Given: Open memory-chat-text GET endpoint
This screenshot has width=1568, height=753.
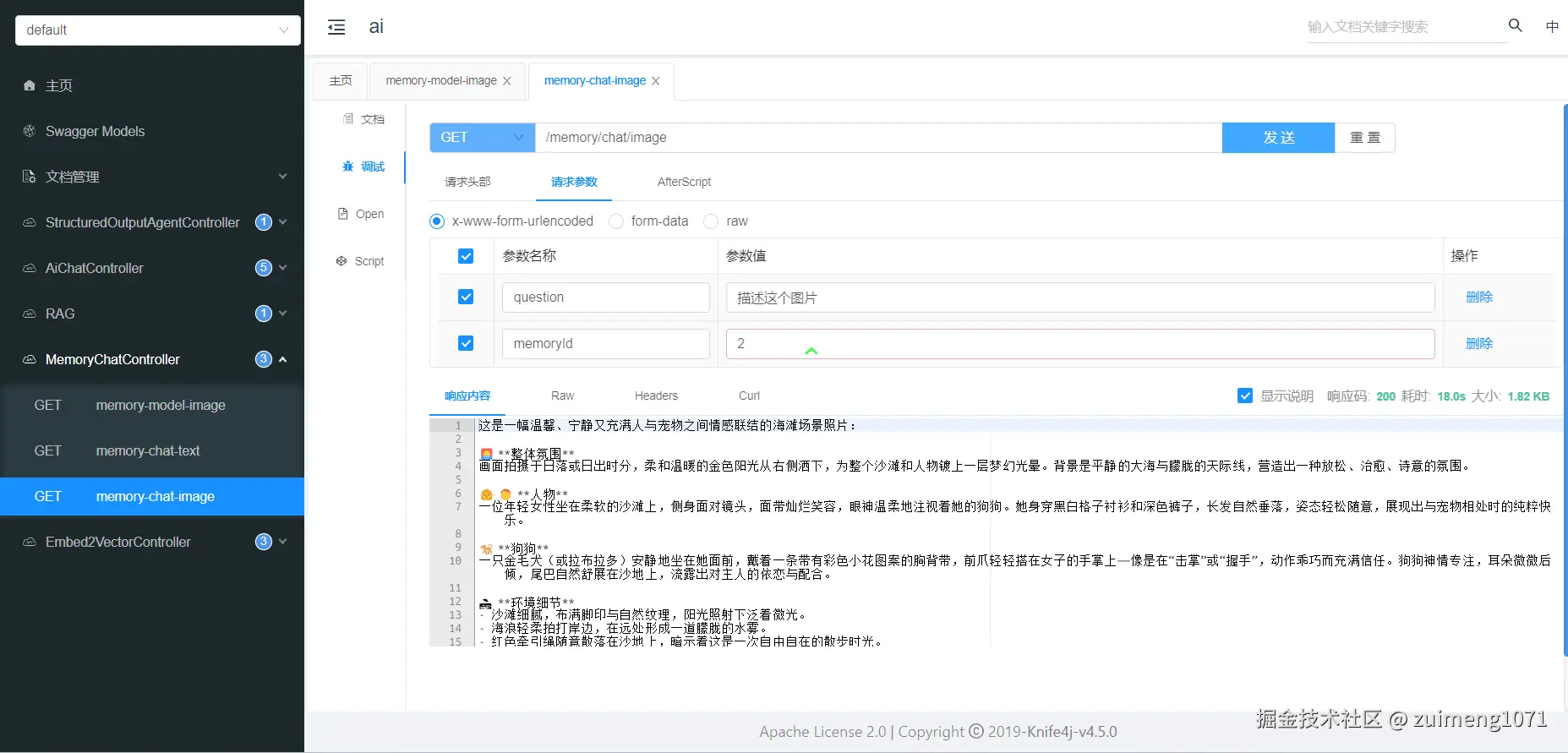Looking at the screenshot, I should click(152, 450).
